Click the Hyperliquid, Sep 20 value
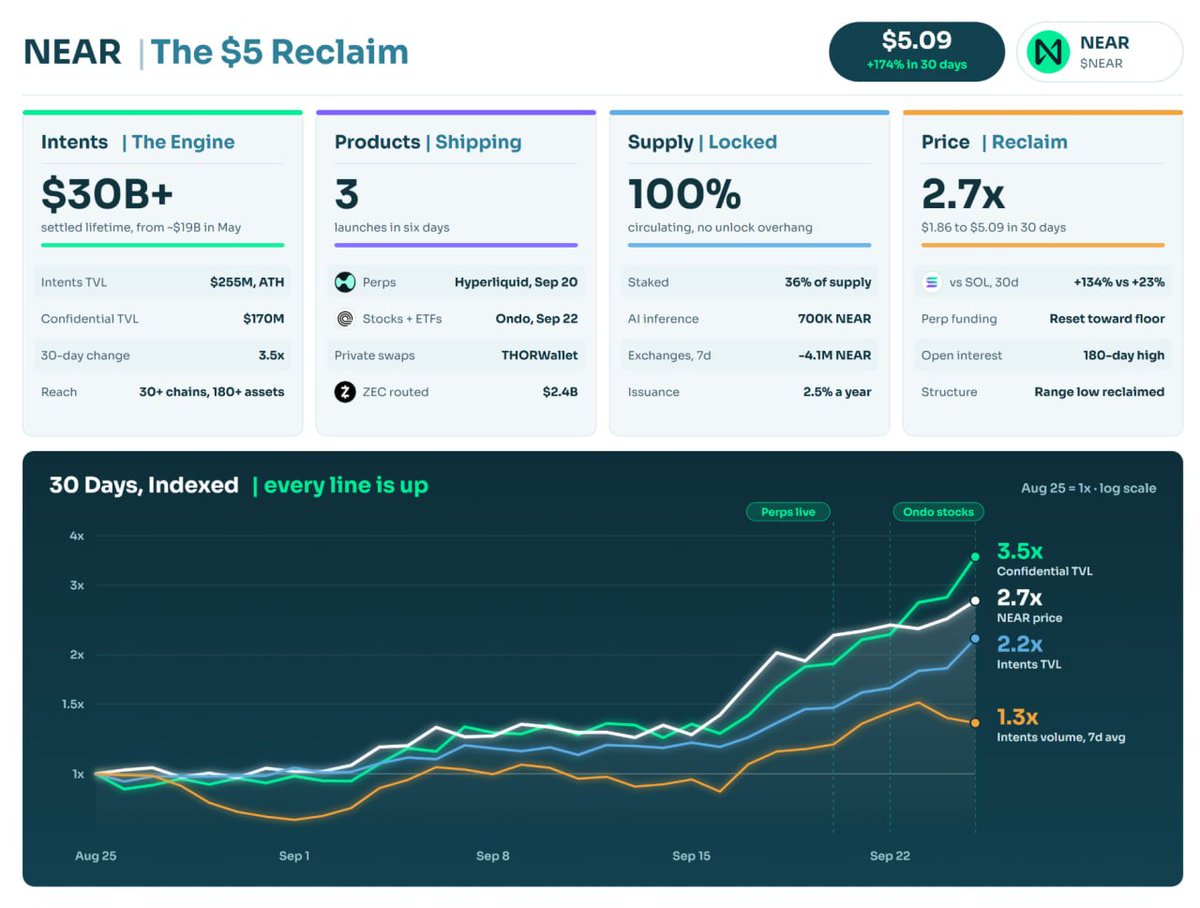The height and width of the screenshot is (908, 1200). [x=516, y=282]
